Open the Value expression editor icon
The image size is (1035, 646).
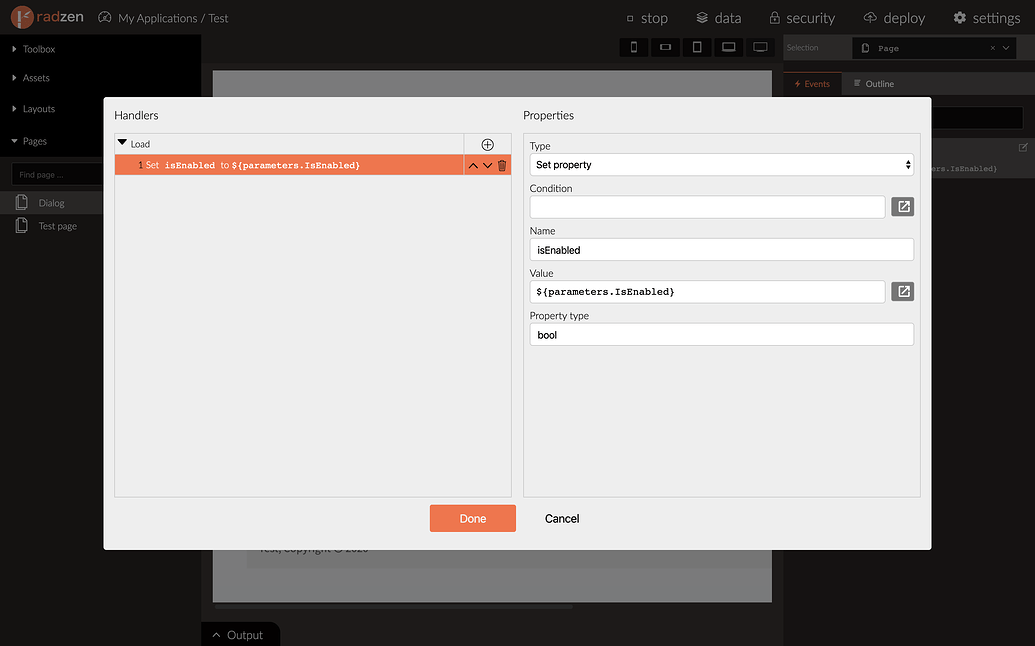point(902,291)
